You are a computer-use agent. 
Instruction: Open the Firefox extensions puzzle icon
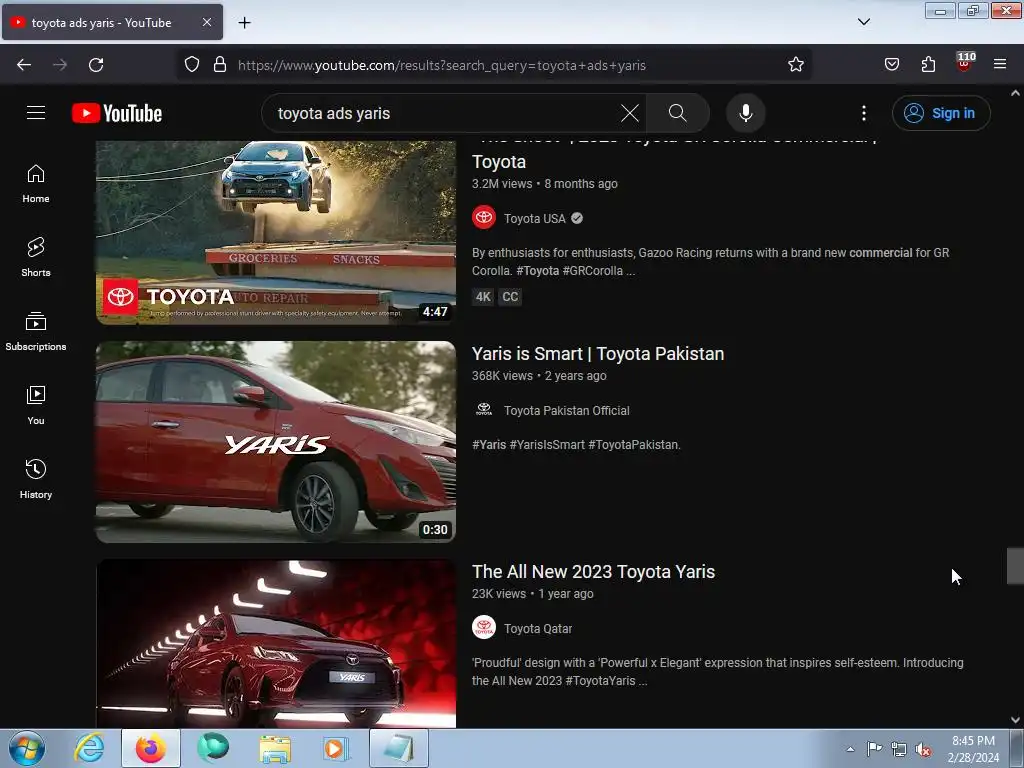928,65
